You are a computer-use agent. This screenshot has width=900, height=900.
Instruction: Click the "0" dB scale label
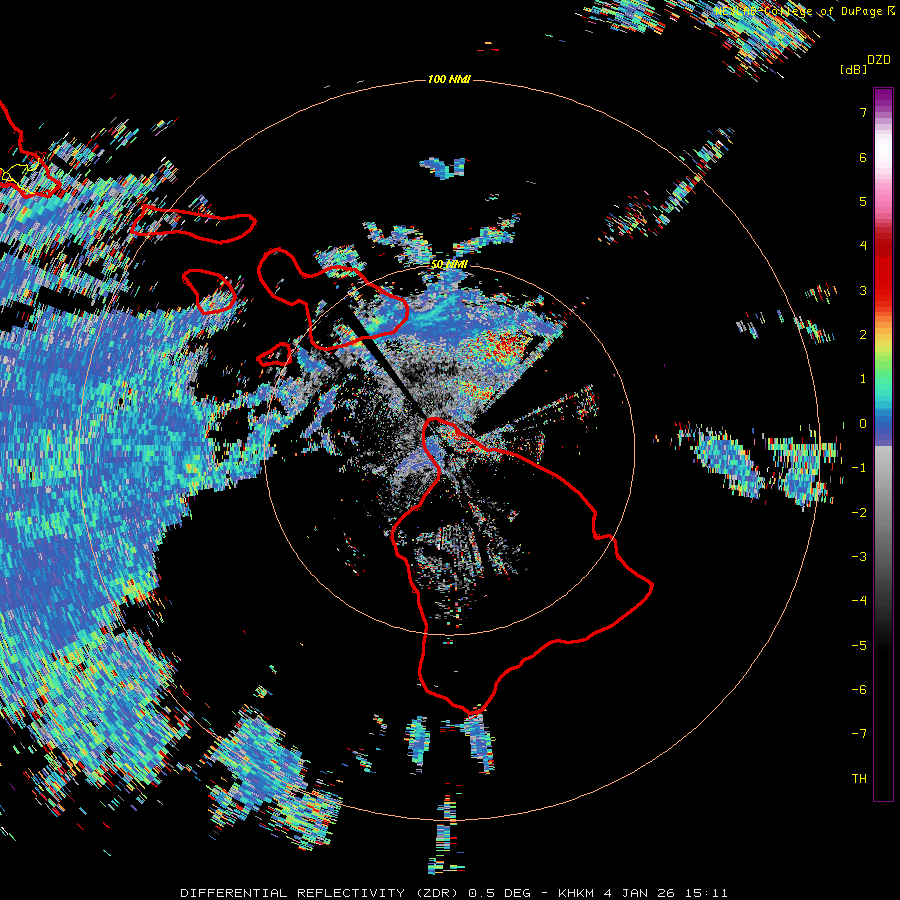click(863, 424)
